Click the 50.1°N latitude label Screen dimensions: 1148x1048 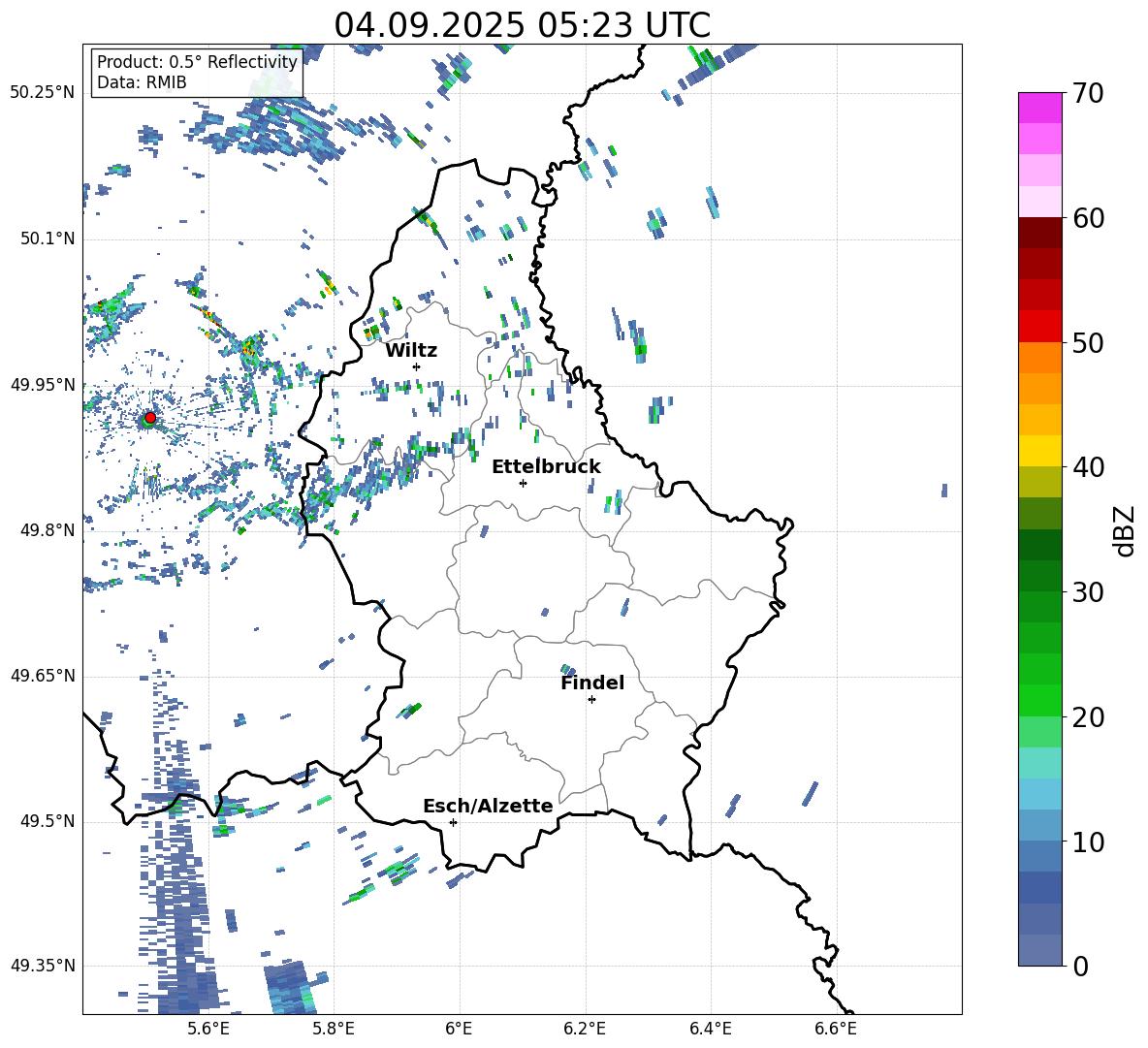pos(47,238)
